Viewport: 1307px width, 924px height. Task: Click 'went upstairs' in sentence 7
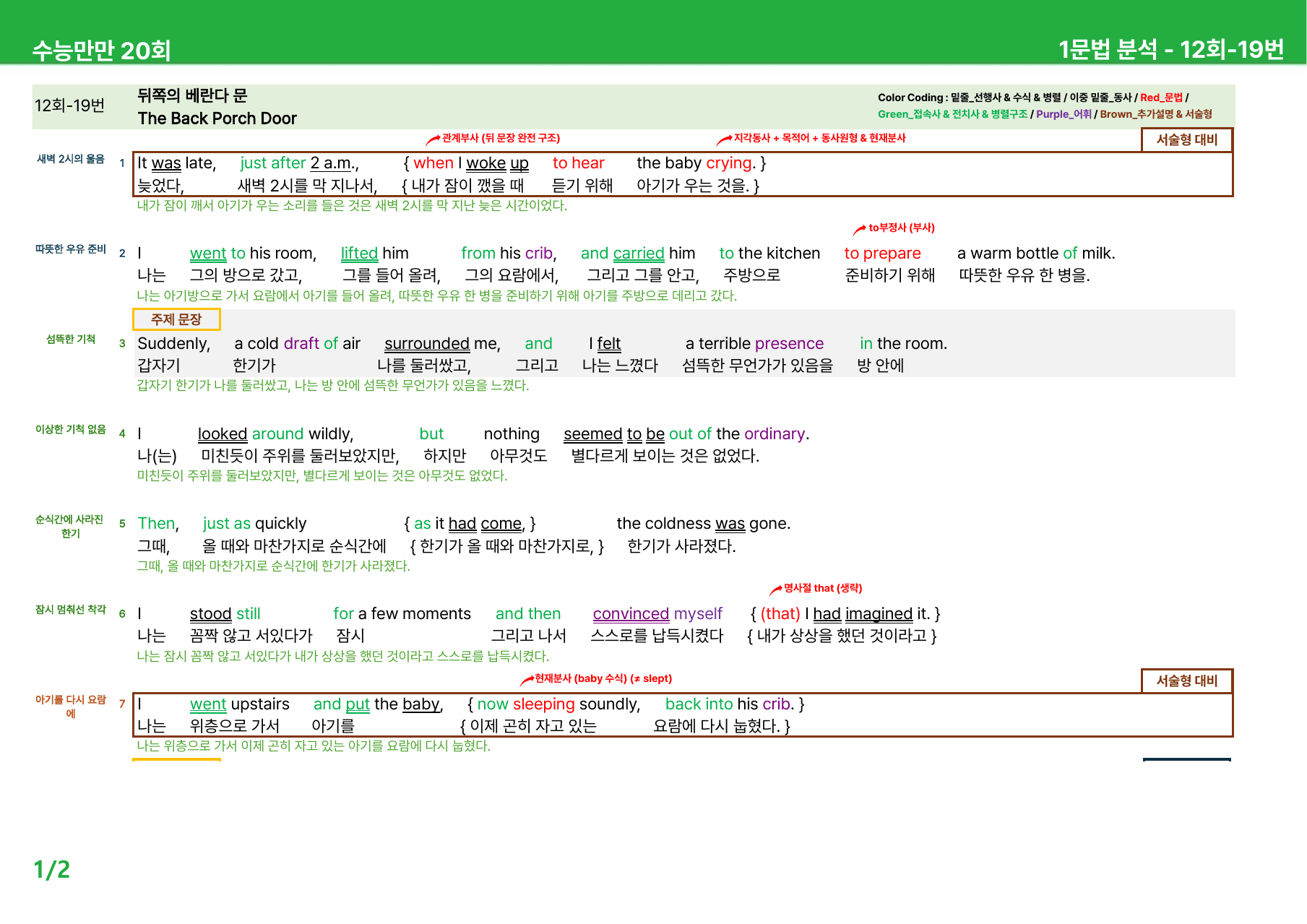pyautogui.click(x=240, y=704)
